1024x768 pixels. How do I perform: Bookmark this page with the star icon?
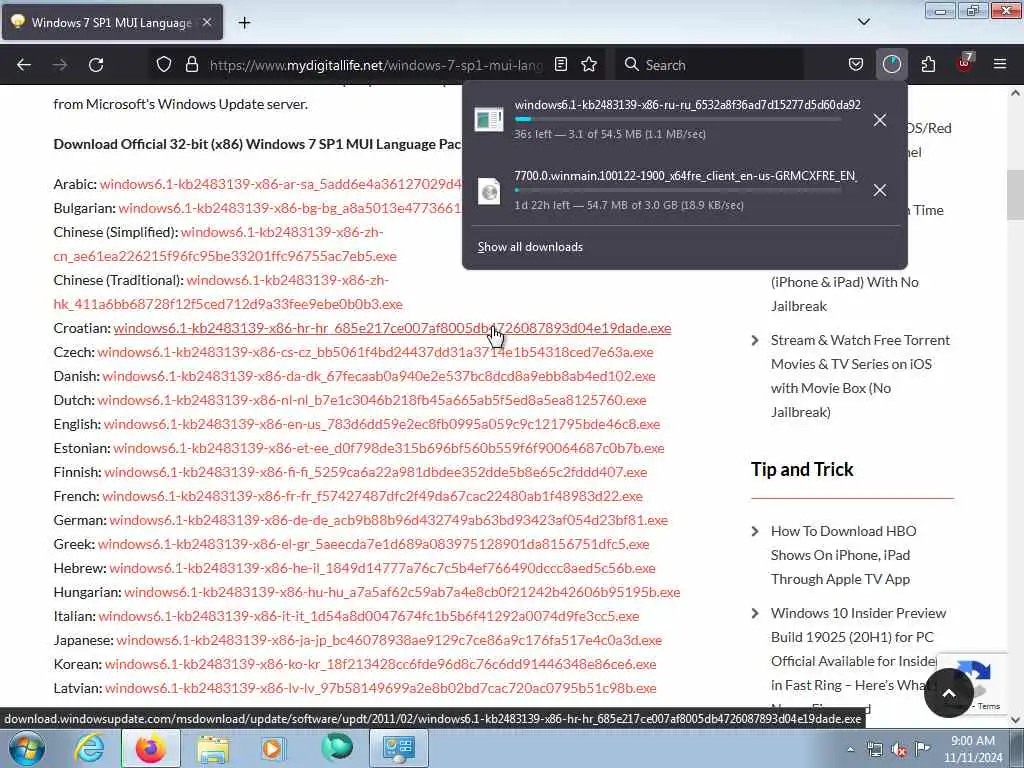click(589, 65)
